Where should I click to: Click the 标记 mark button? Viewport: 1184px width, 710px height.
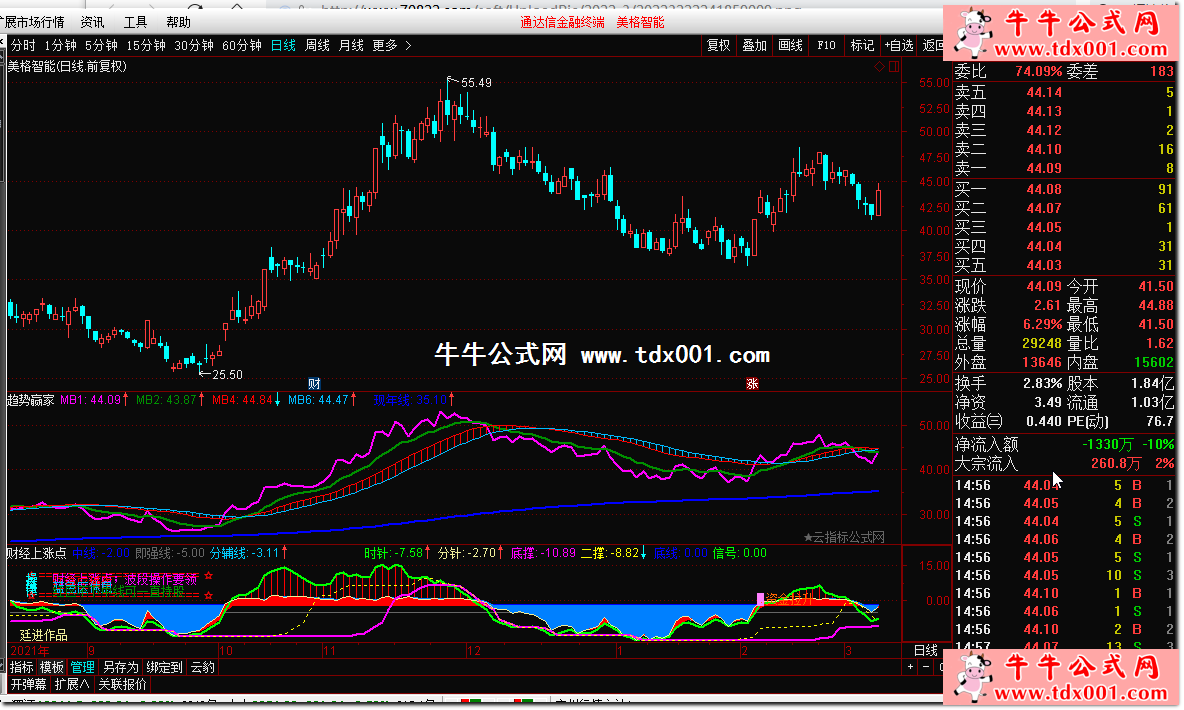[861, 45]
